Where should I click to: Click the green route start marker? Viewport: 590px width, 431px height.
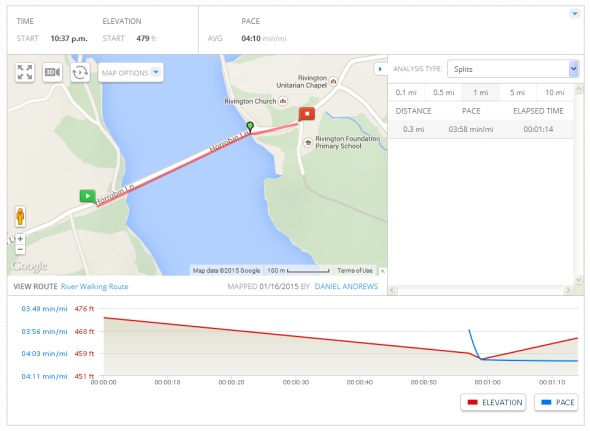pyautogui.click(x=87, y=196)
